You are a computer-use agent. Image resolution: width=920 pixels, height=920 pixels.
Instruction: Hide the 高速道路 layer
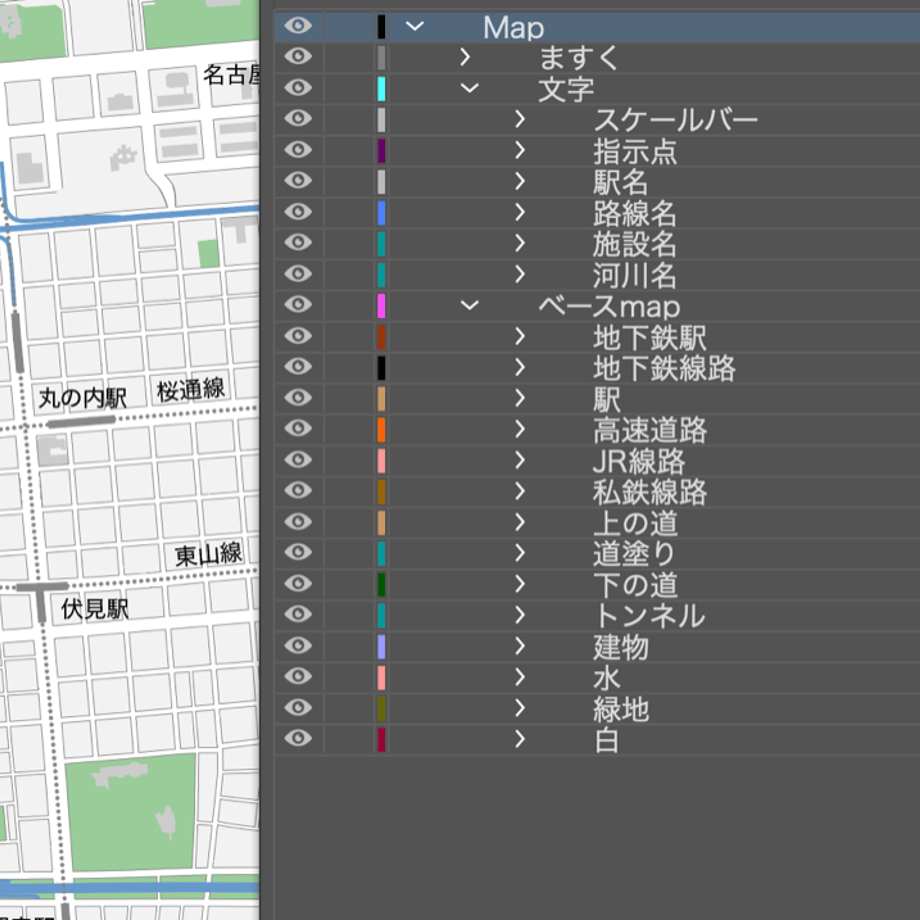pyautogui.click(x=298, y=428)
